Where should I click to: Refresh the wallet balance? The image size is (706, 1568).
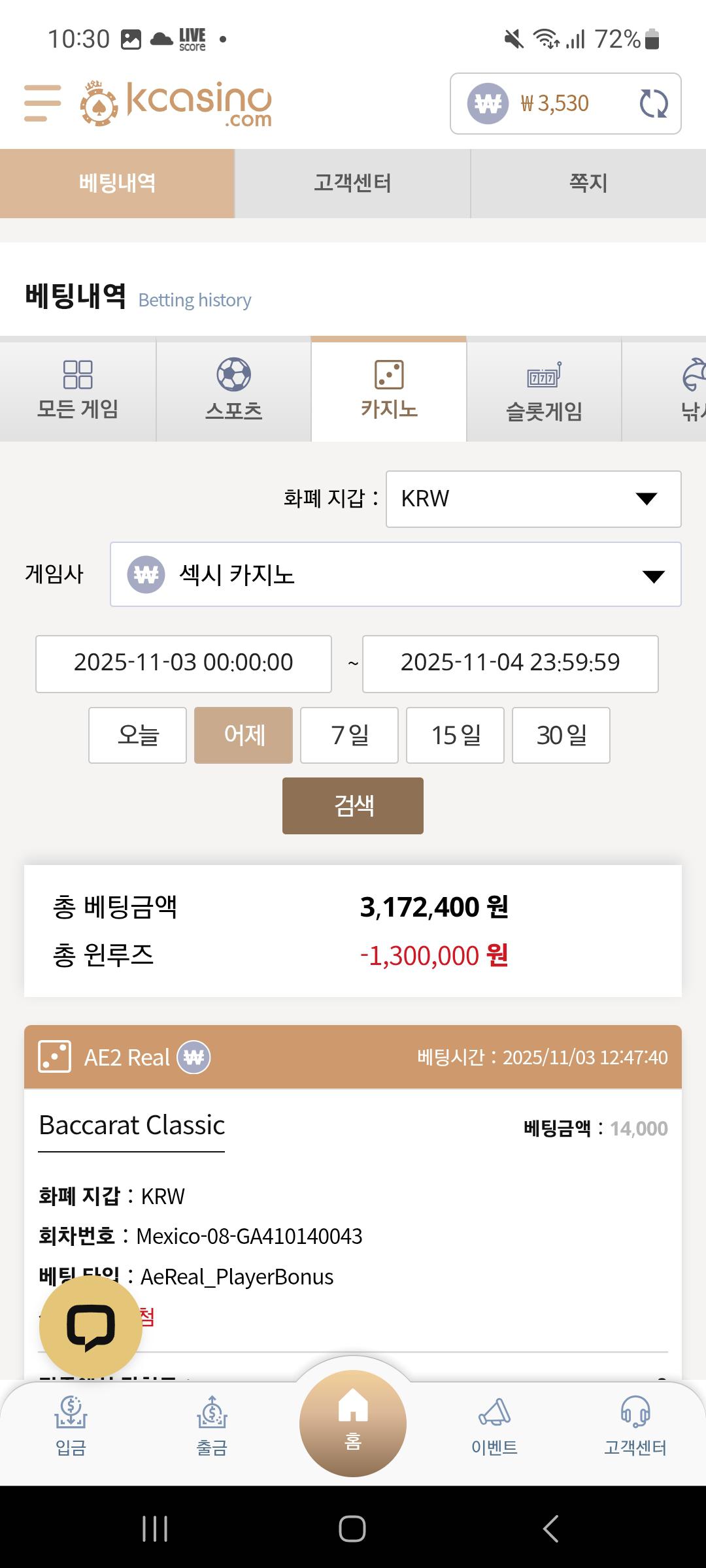click(653, 104)
